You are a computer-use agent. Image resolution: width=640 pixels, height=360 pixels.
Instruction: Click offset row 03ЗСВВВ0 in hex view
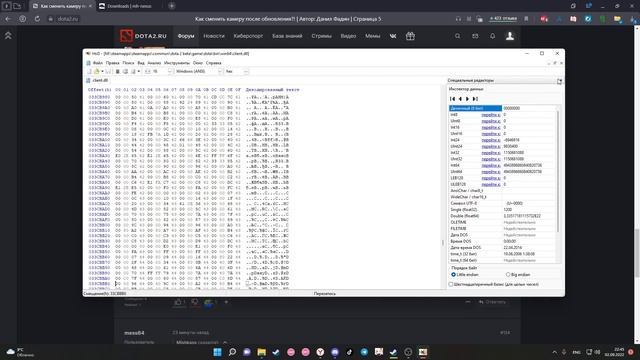(x=99, y=283)
